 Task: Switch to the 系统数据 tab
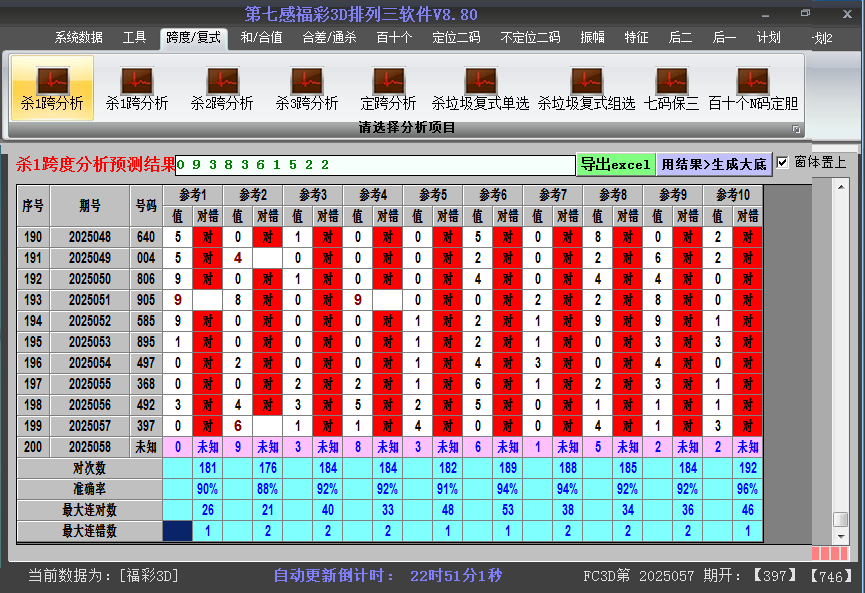(78, 38)
